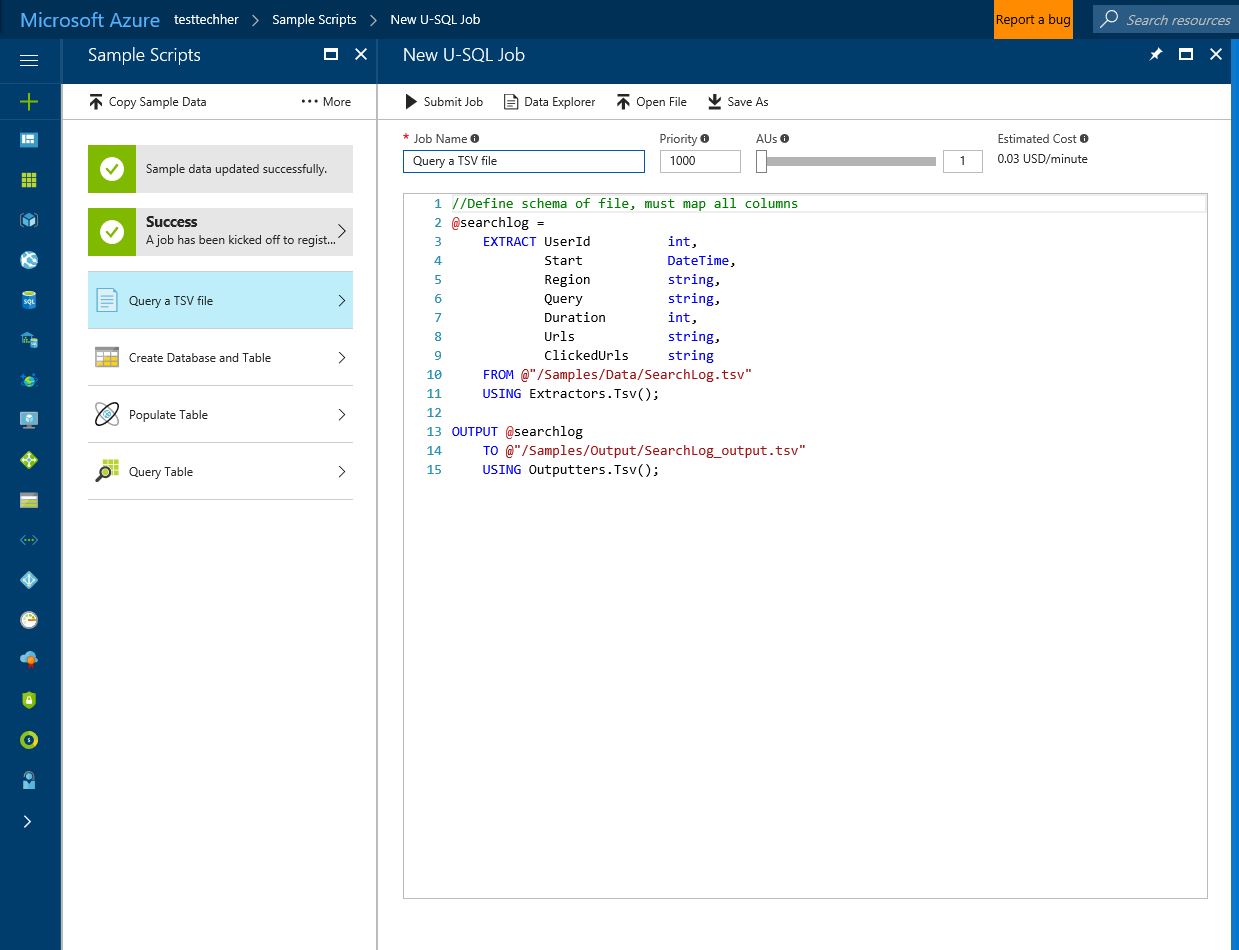This screenshot has height=950, width=1239.
Task: Open Security Center green shield icon
Action: point(29,700)
